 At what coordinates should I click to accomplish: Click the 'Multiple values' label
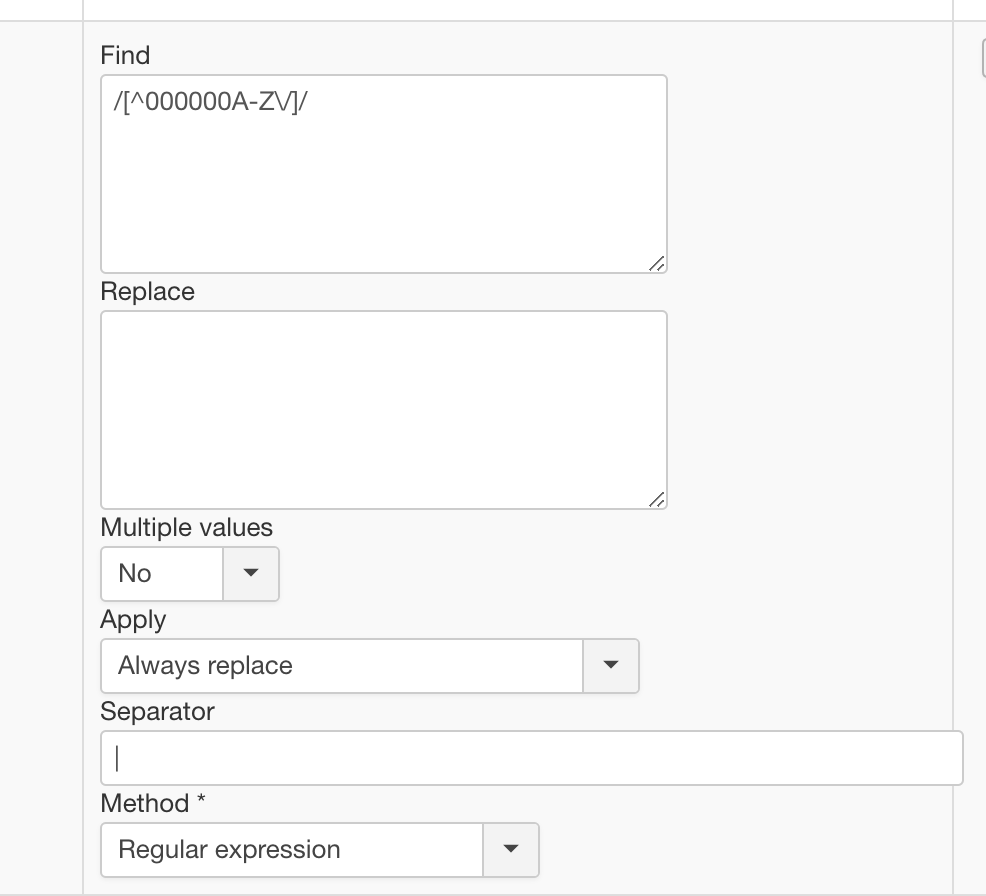[x=187, y=527]
